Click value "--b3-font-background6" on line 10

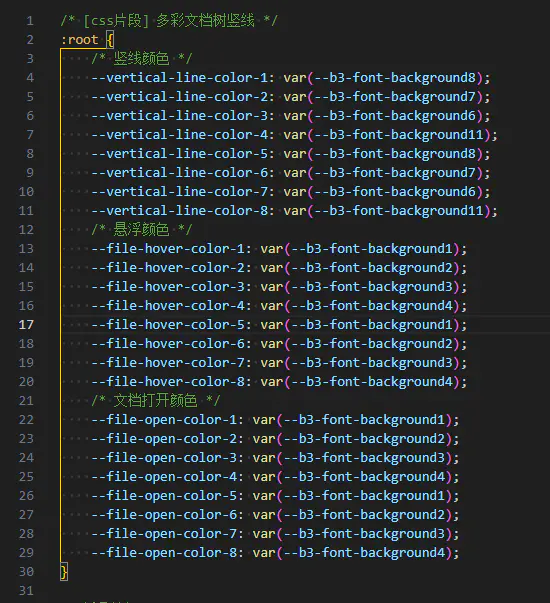tap(395, 192)
